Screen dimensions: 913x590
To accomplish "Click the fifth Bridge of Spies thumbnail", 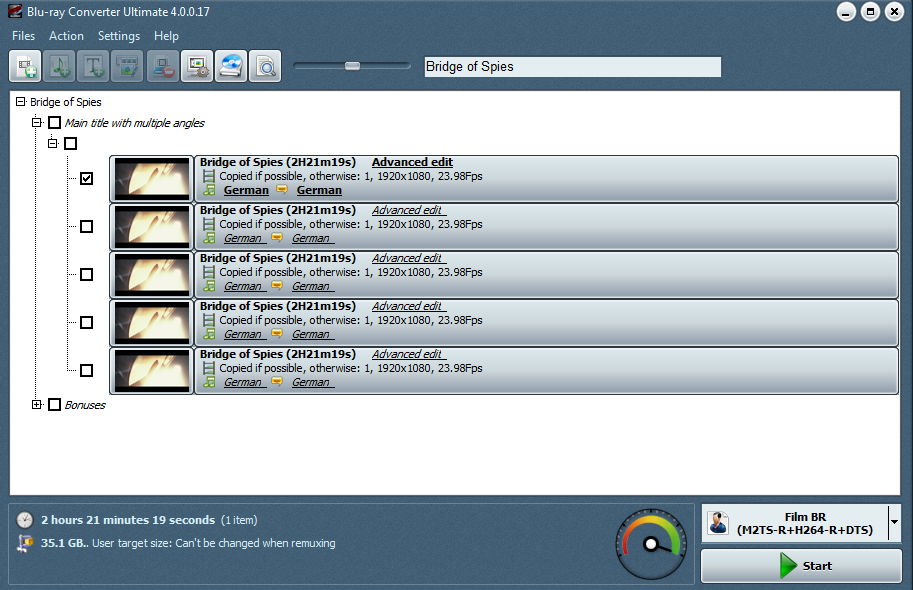I will coord(152,371).
